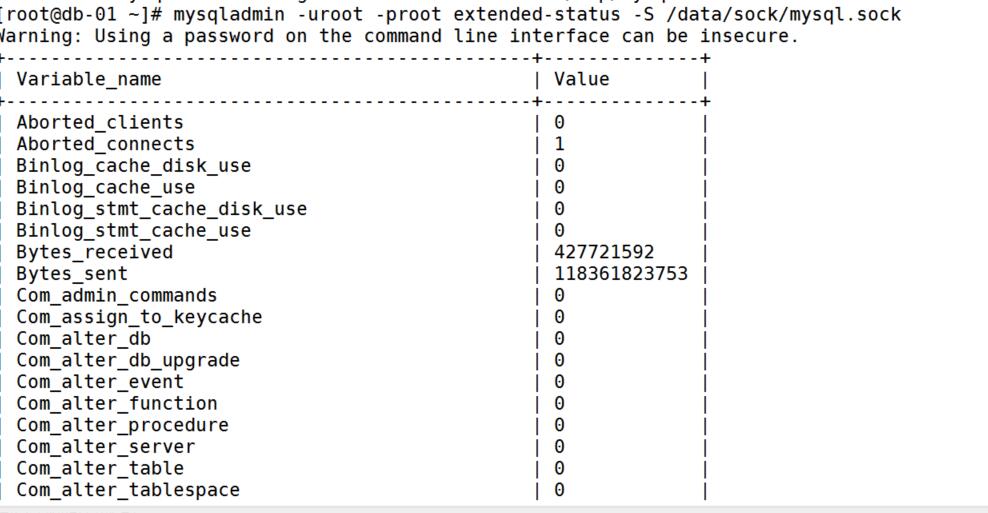988x513 pixels.
Task: Click the password insecure warning line
Action: (x=400, y=36)
